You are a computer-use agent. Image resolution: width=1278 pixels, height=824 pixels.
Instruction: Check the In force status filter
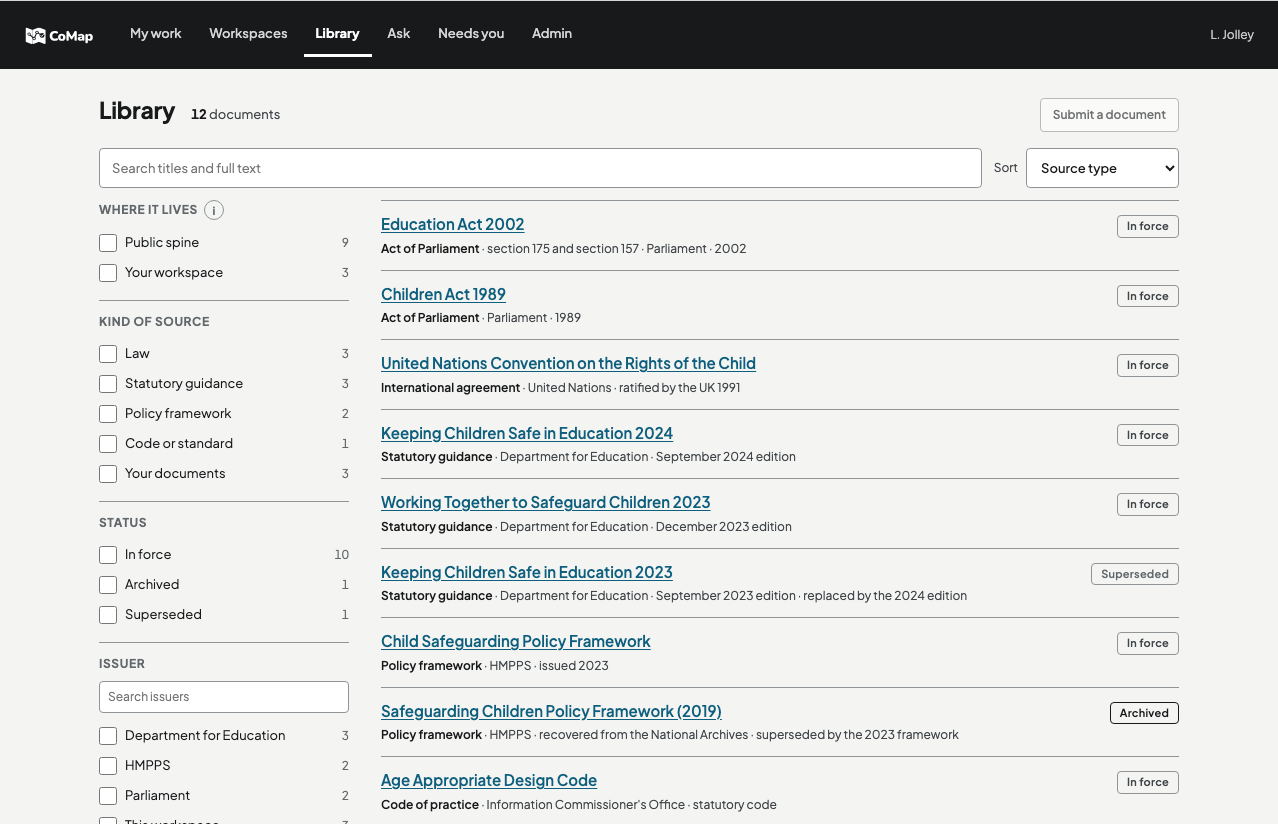point(108,555)
